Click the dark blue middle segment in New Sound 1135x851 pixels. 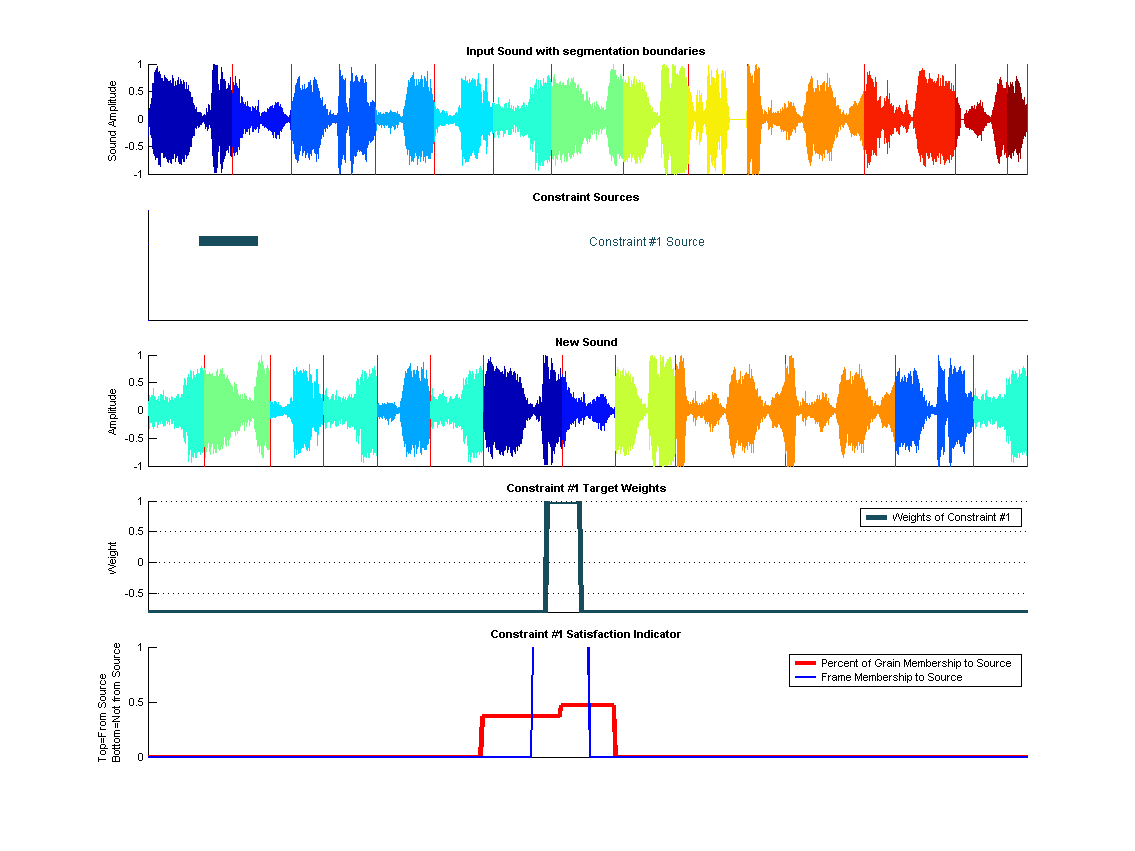click(510, 410)
